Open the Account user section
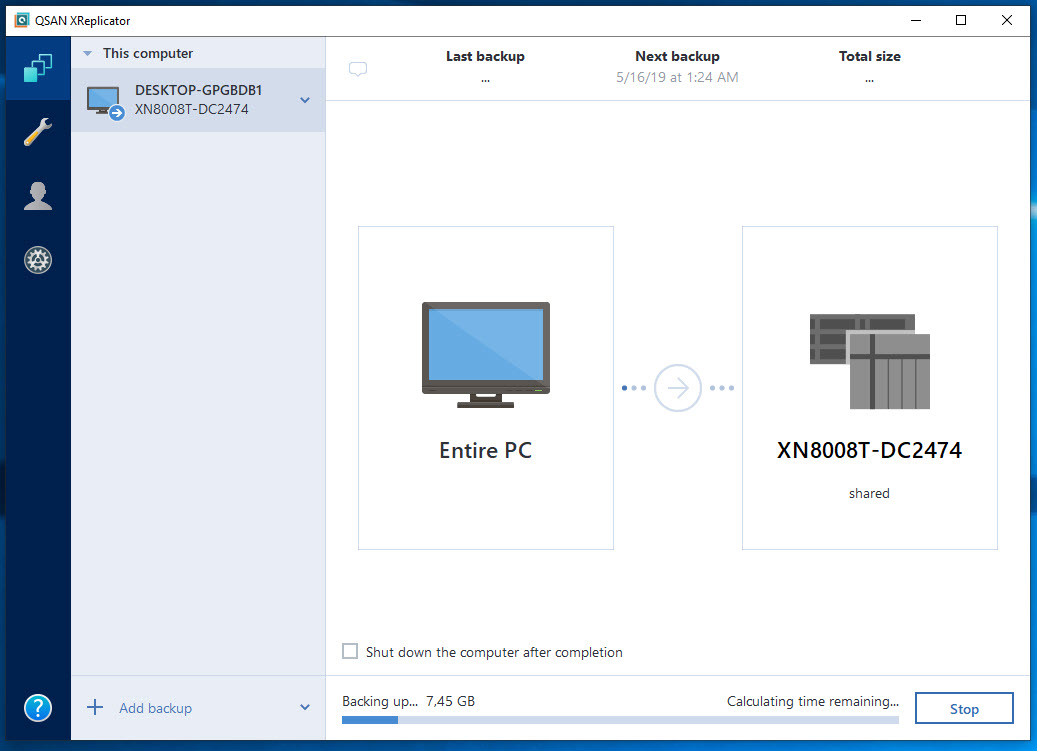Screen dimensions: 1037x751 38,196
